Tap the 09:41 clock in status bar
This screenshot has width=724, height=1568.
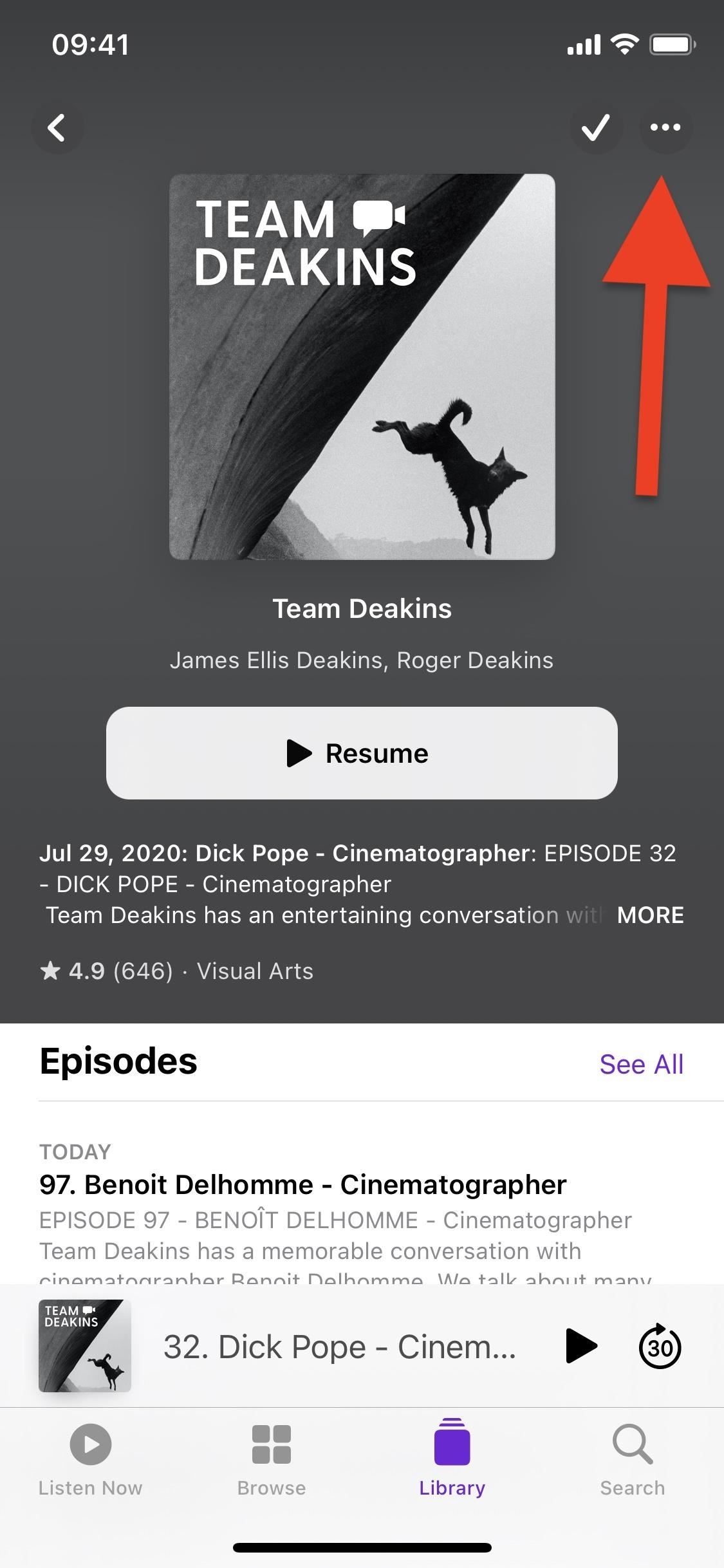90,44
